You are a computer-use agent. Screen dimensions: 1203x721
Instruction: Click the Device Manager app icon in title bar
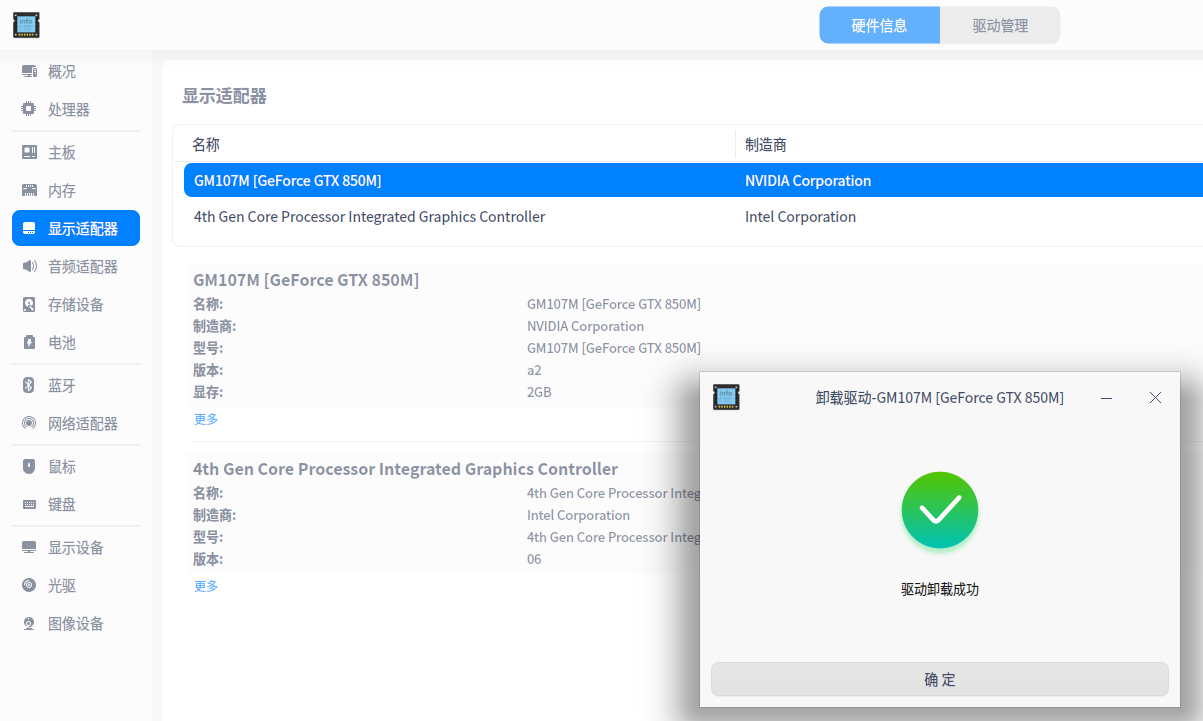(x=26, y=25)
